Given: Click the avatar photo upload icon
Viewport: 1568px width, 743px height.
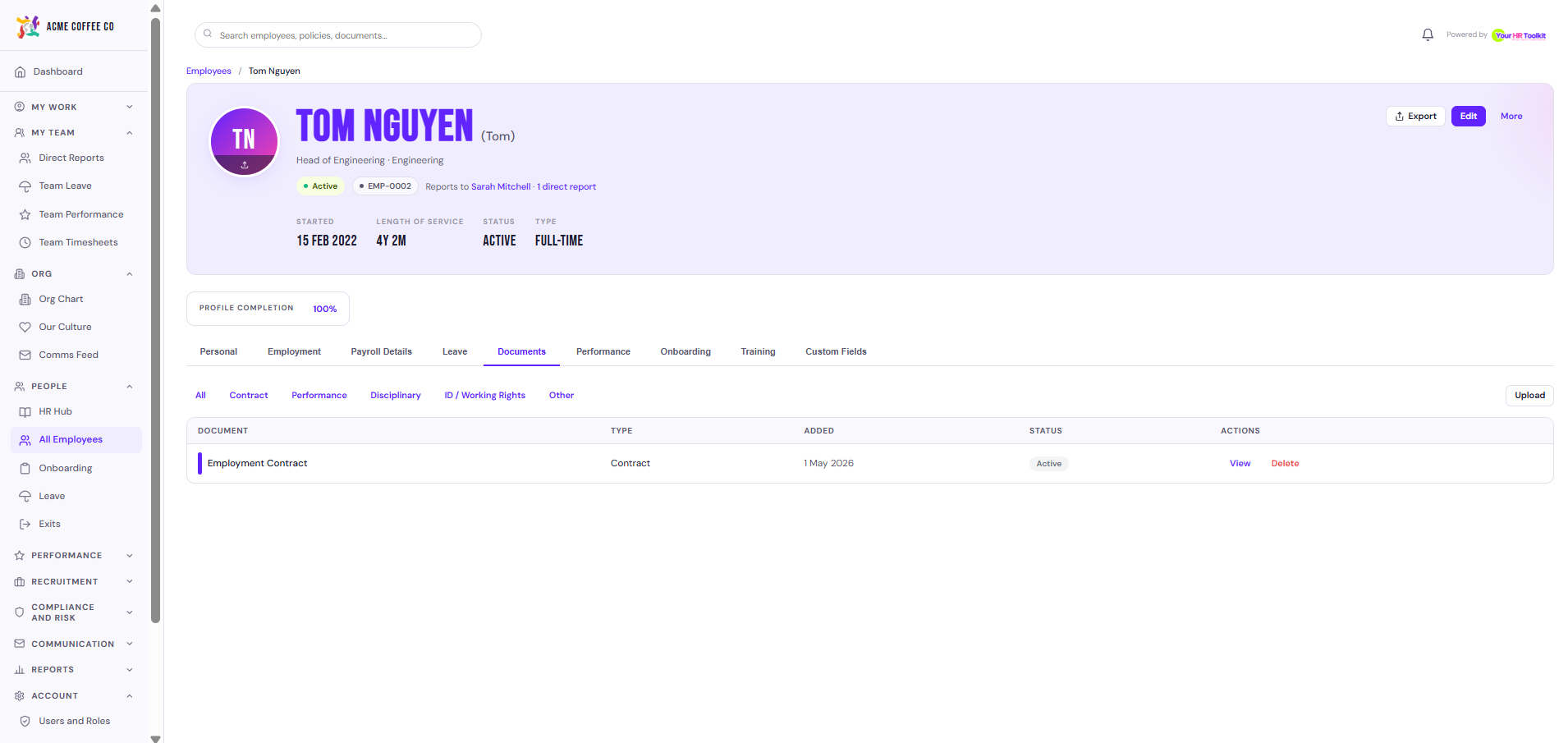Looking at the screenshot, I should (x=245, y=165).
